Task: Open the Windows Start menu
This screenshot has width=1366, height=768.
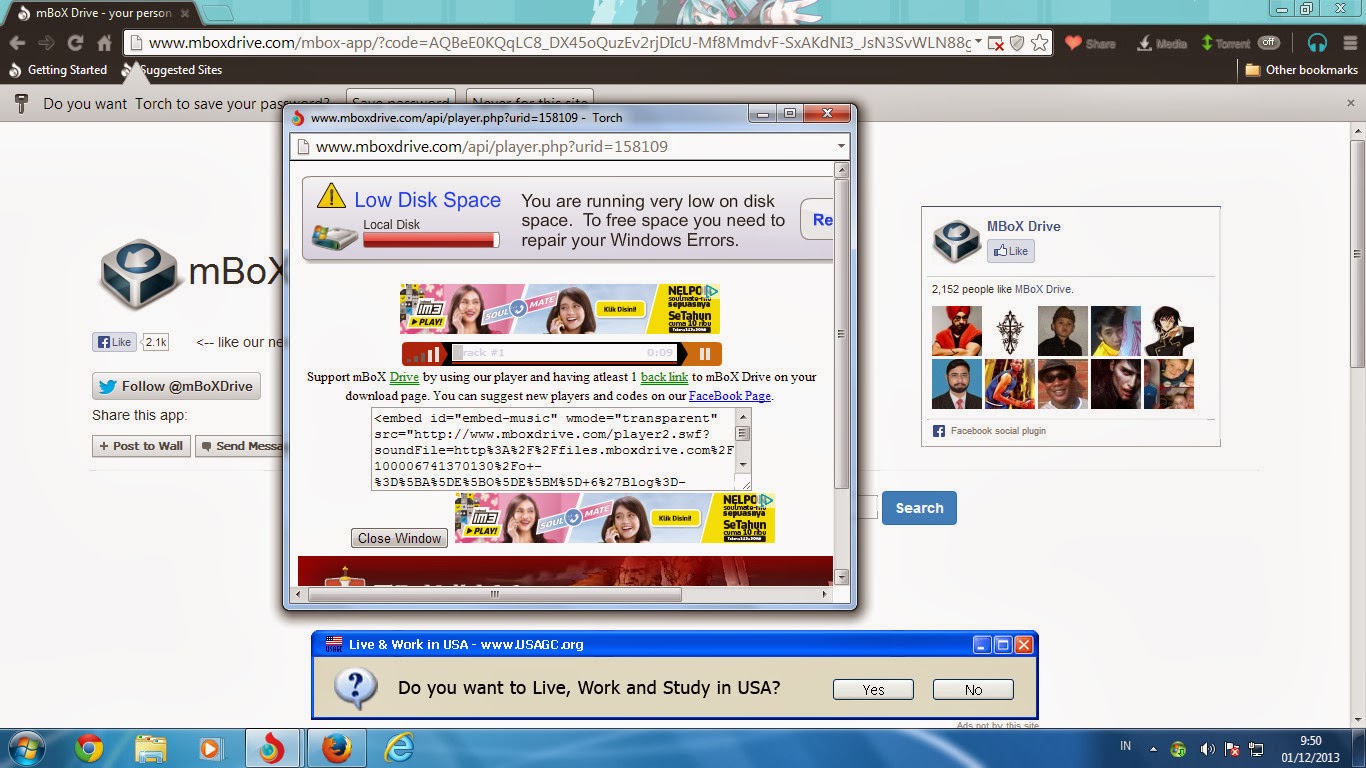Action: (25, 748)
